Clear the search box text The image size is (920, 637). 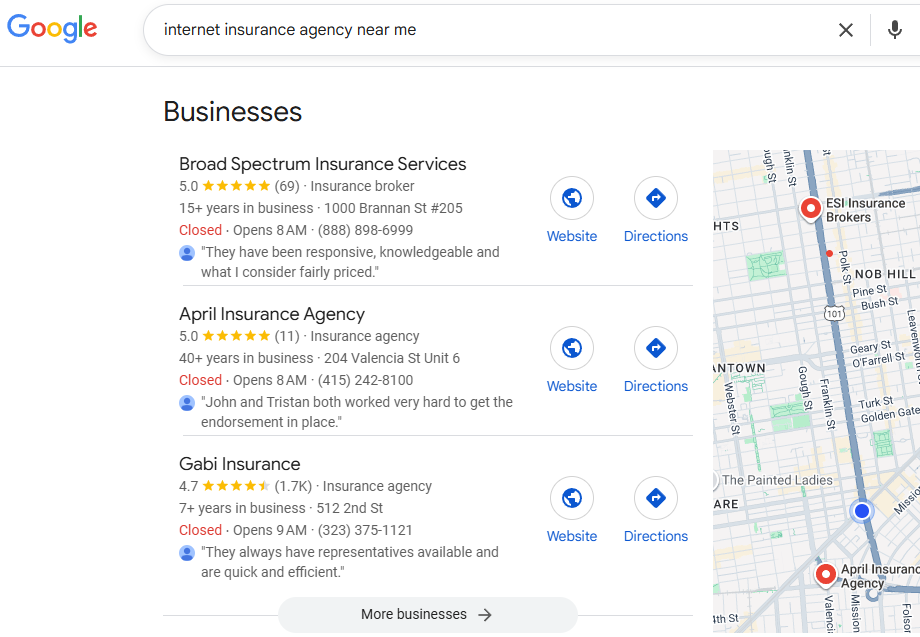click(846, 30)
